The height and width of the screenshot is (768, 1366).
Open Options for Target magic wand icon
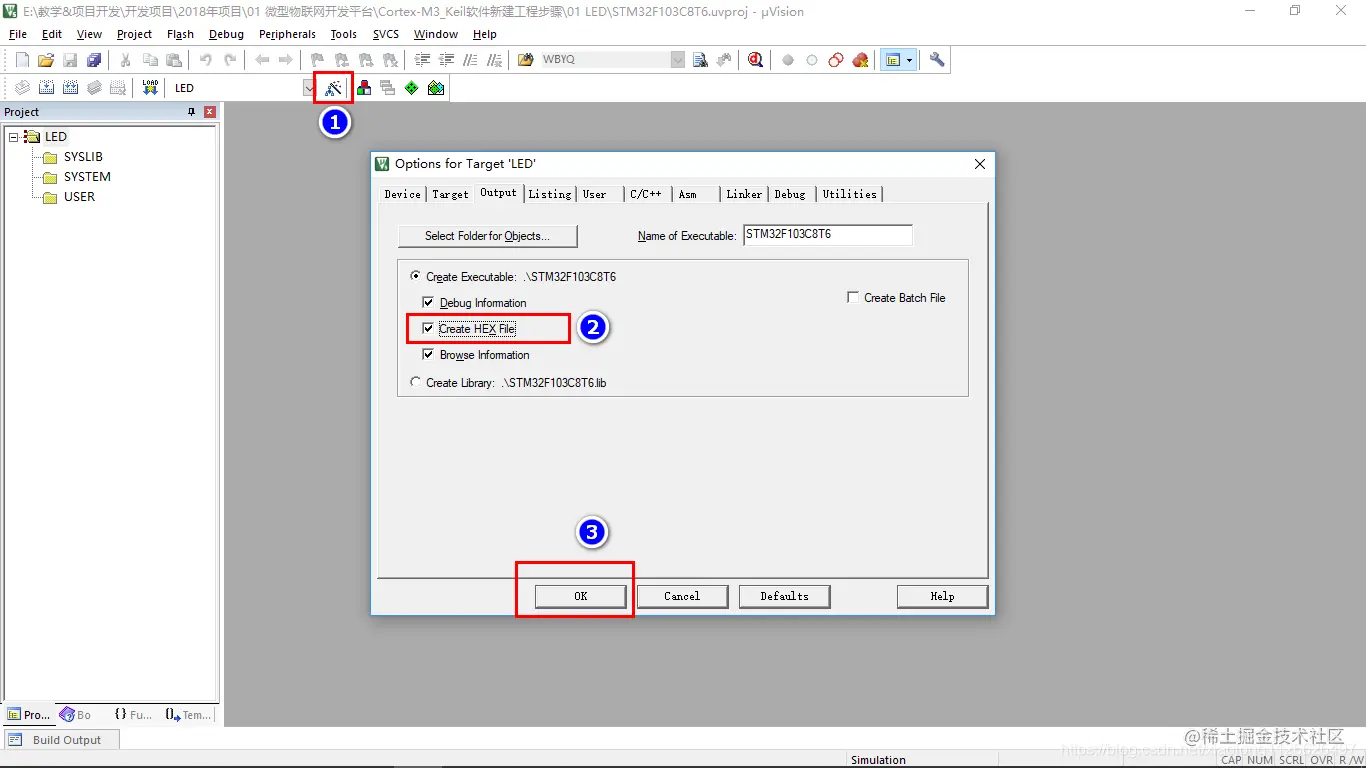coord(333,88)
